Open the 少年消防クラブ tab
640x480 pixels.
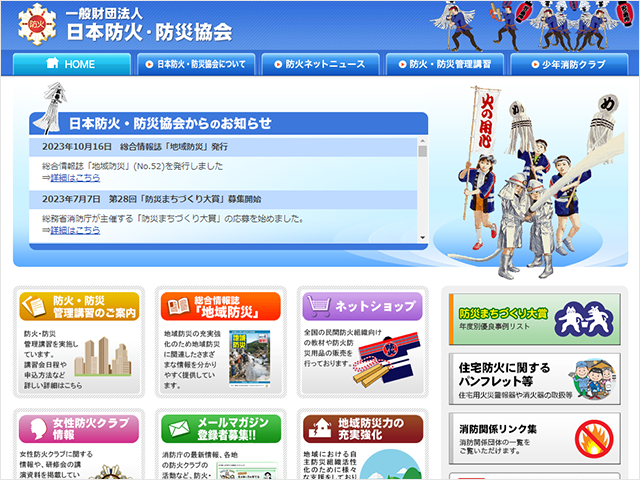569,64
